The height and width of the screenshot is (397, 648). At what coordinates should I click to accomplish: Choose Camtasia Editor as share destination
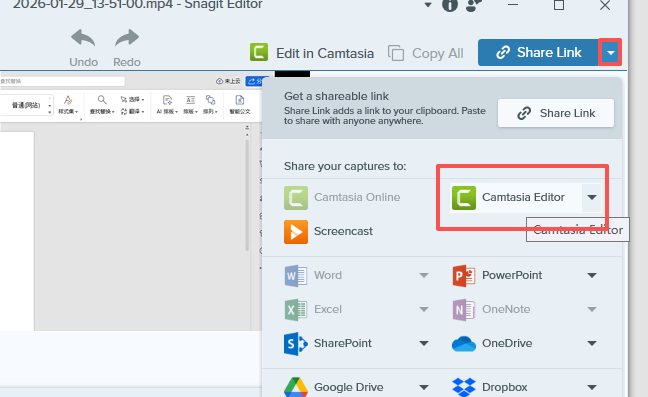click(515, 197)
